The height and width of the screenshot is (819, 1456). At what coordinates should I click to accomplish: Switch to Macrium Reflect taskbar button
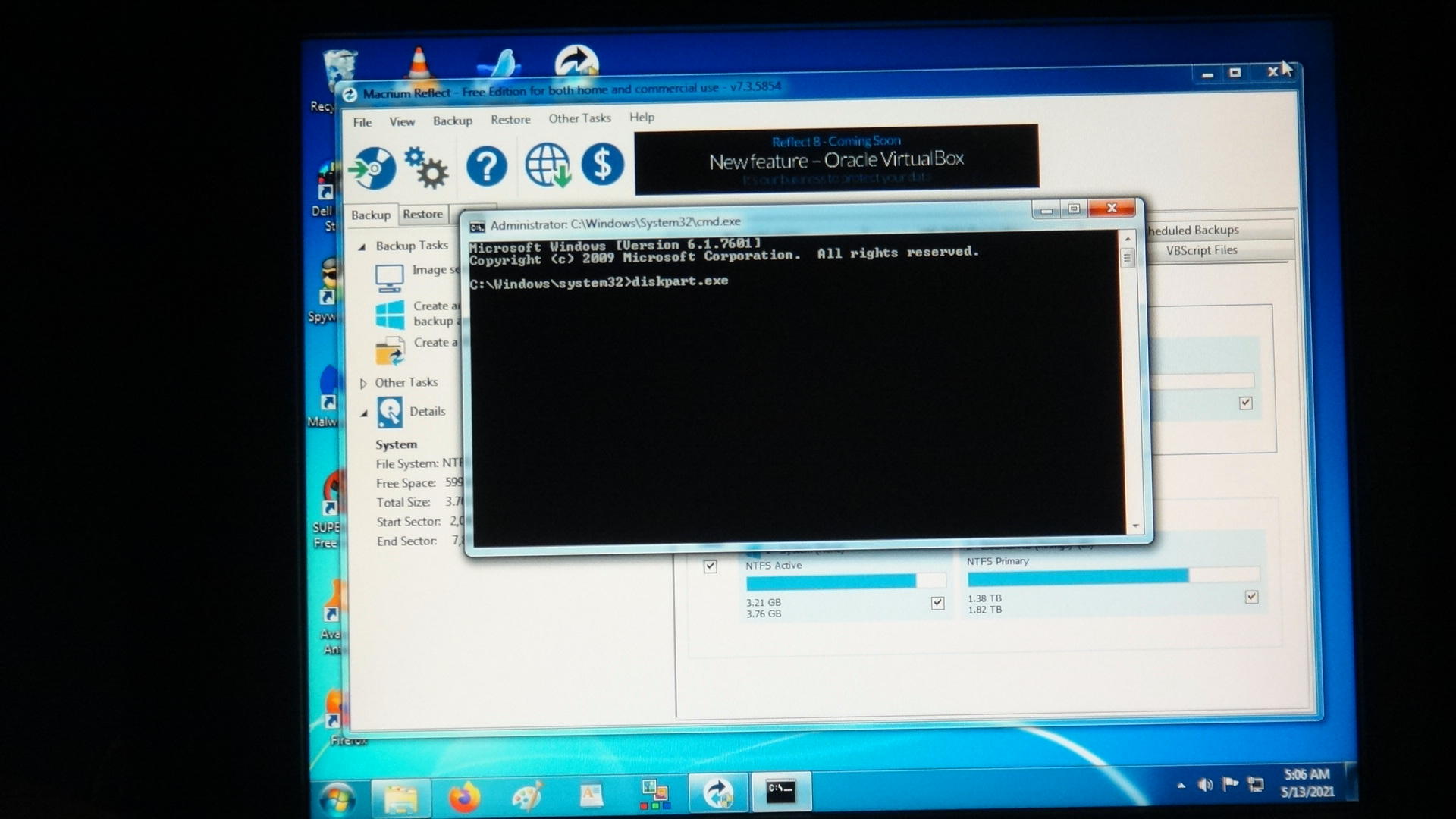coord(717,793)
